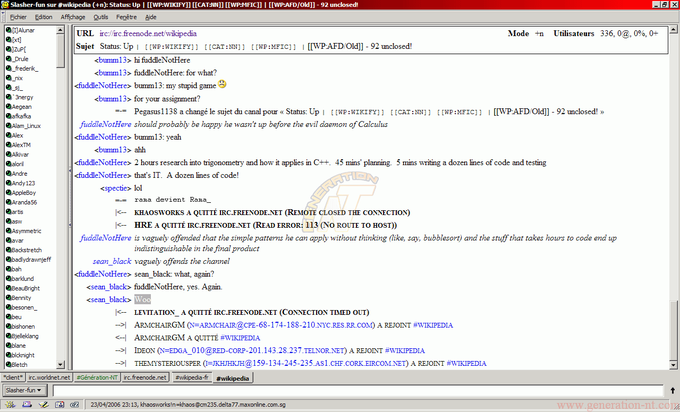Click the chat view scrollbar down arrow
680x412 pixels.
coord(673,365)
